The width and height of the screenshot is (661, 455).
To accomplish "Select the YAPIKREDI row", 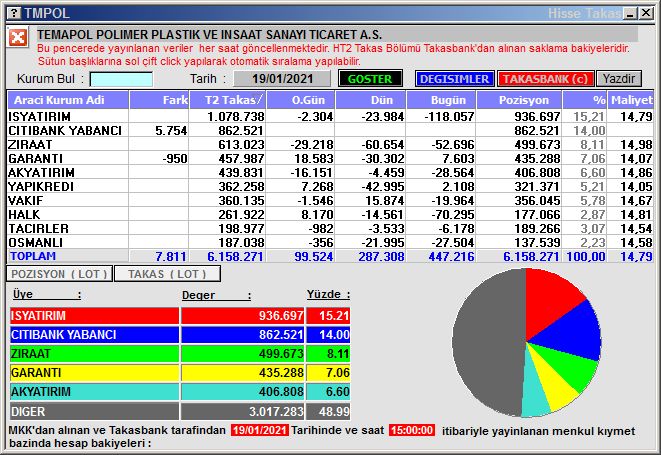I will pyautogui.click(x=330, y=186).
